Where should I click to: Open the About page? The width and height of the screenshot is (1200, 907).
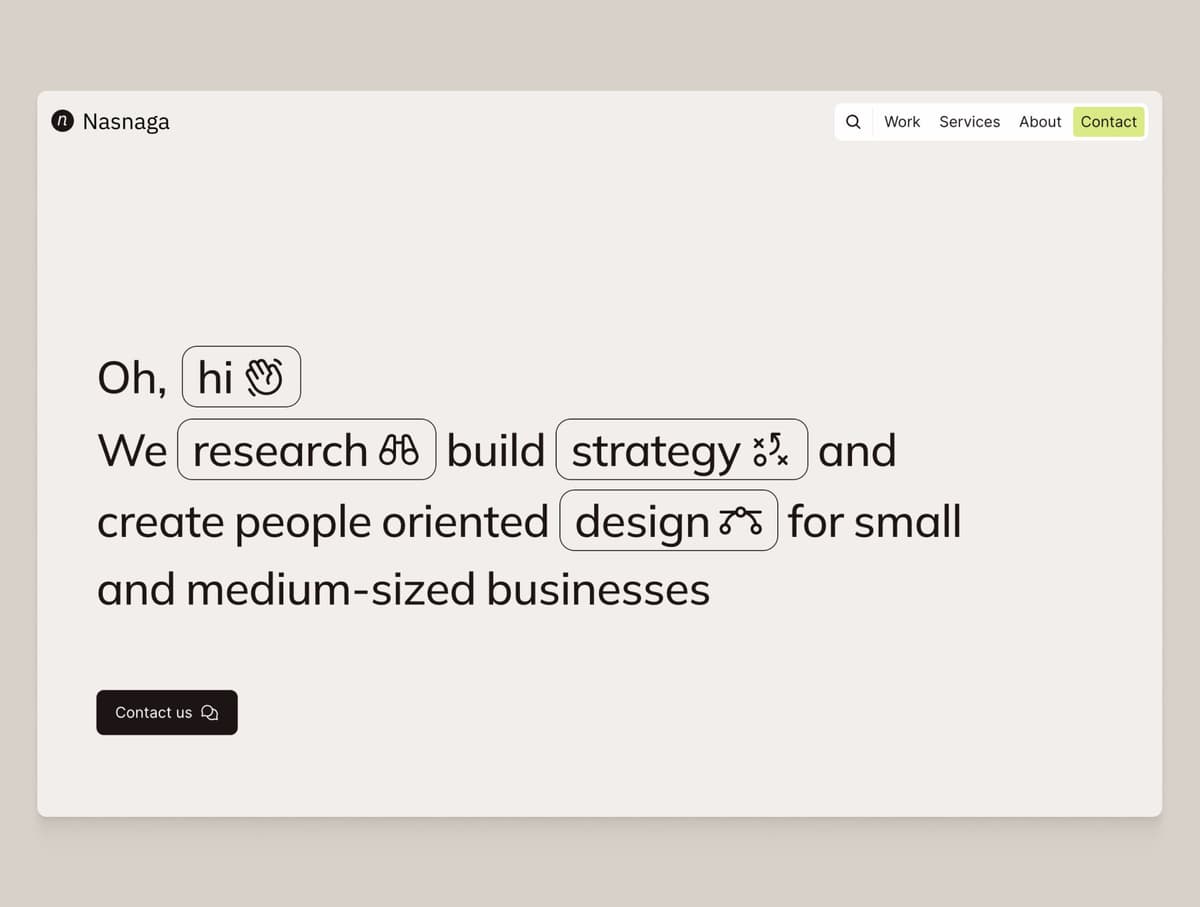(1039, 121)
